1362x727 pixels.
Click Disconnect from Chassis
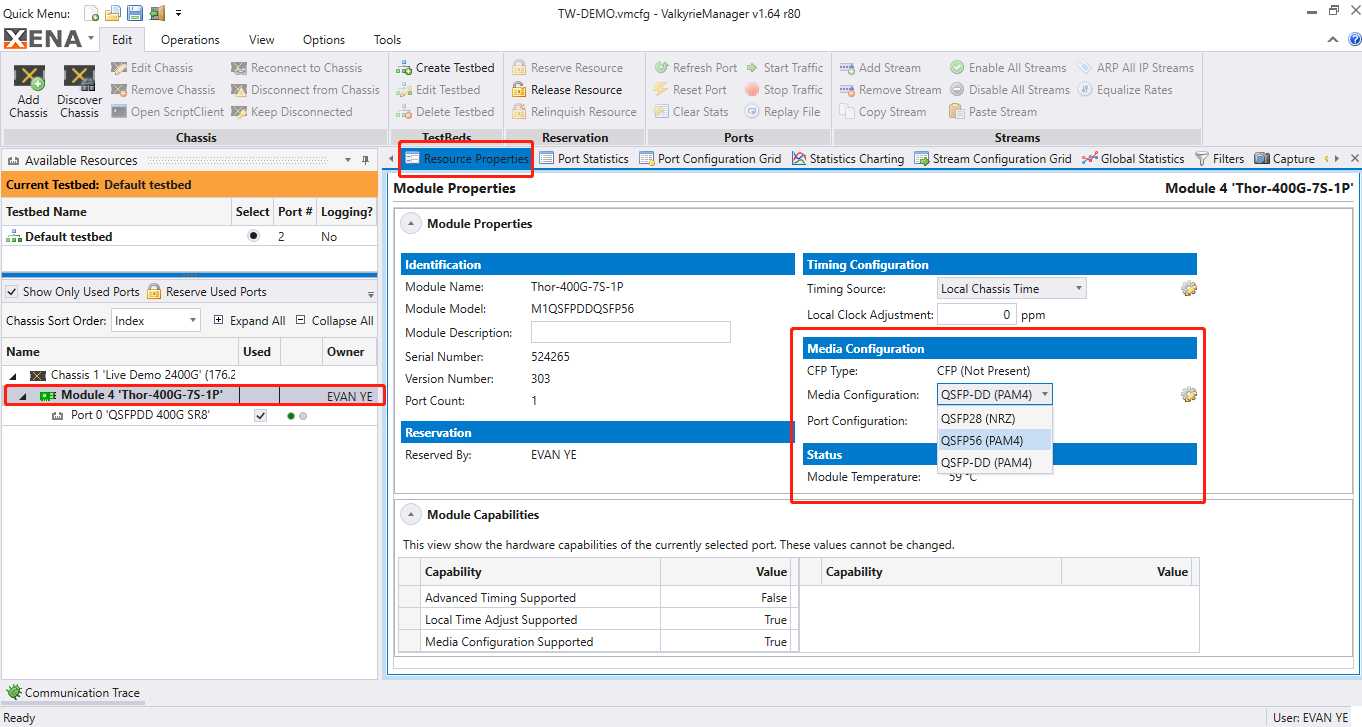coord(305,90)
